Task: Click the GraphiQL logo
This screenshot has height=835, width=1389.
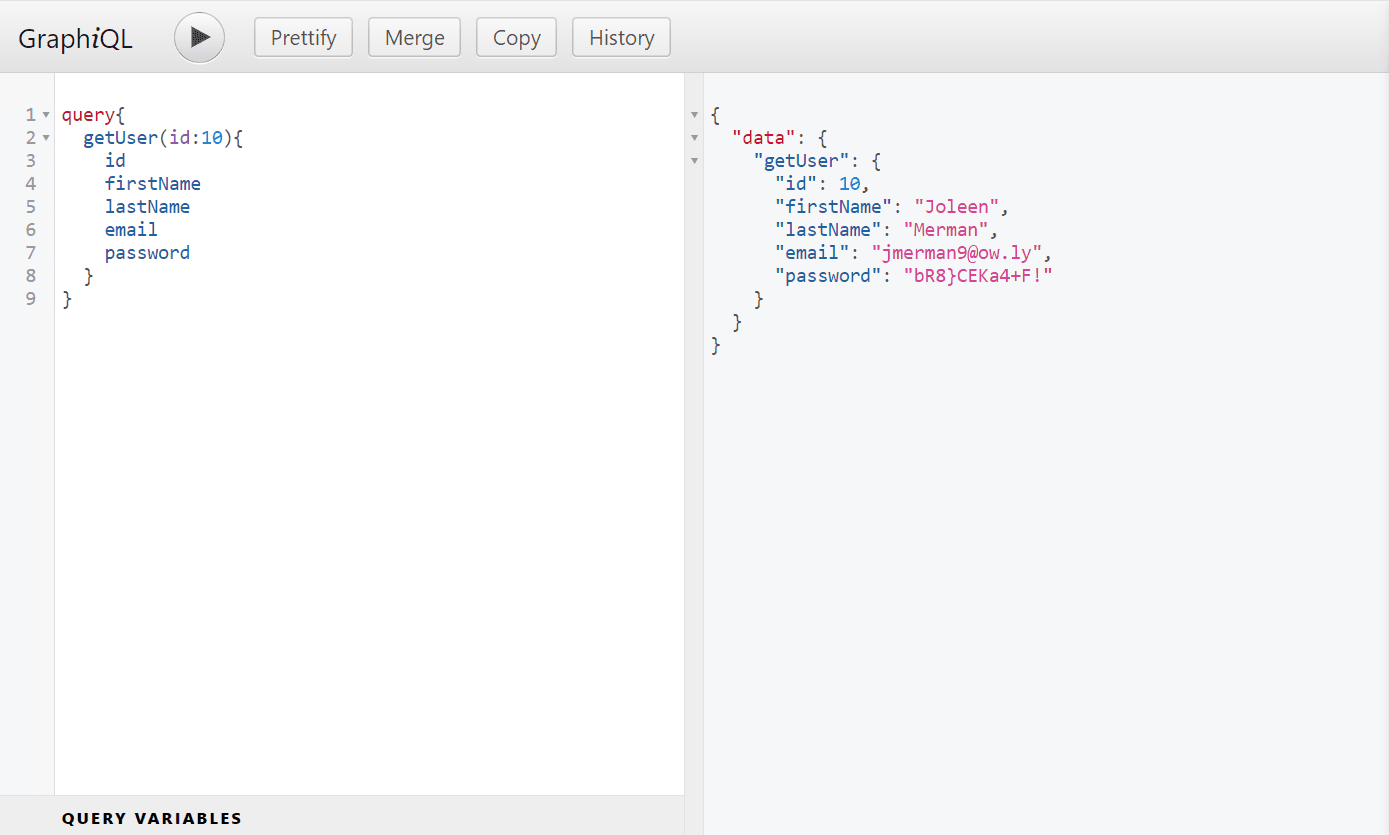Action: pyautogui.click(x=75, y=37)
